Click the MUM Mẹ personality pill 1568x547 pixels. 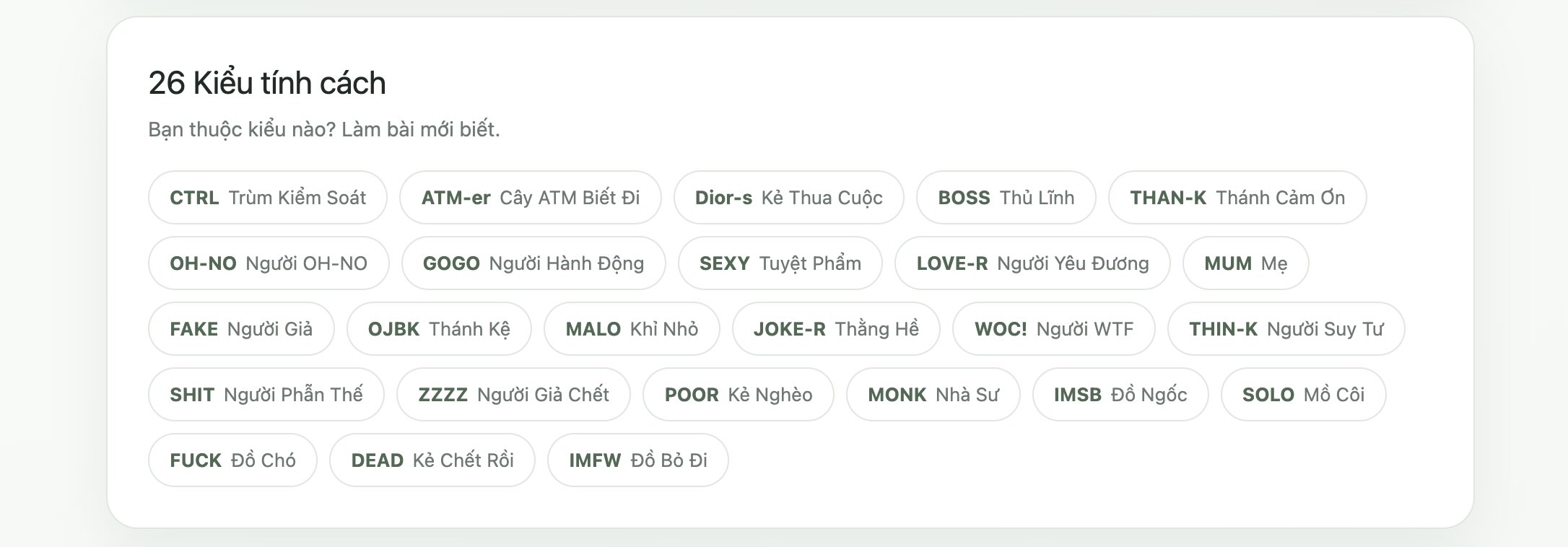(x=1245, y=263)
